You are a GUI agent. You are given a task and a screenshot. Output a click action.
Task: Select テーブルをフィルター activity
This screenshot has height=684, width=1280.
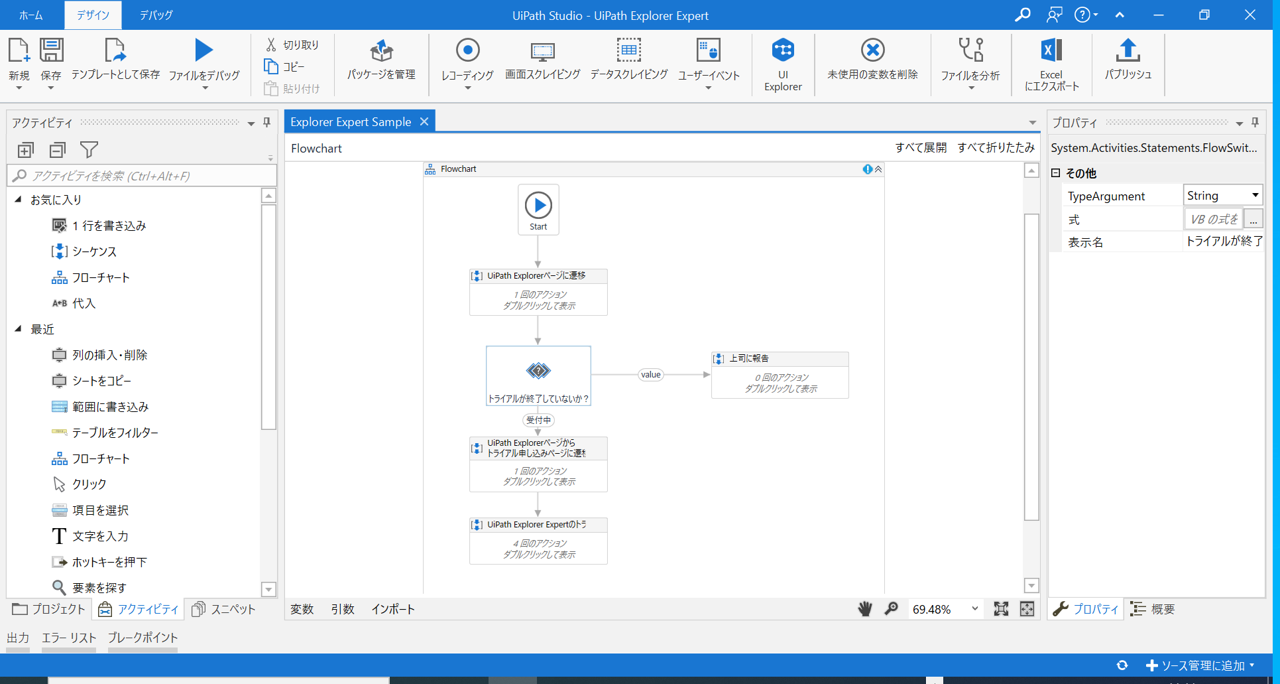(104, 433)
